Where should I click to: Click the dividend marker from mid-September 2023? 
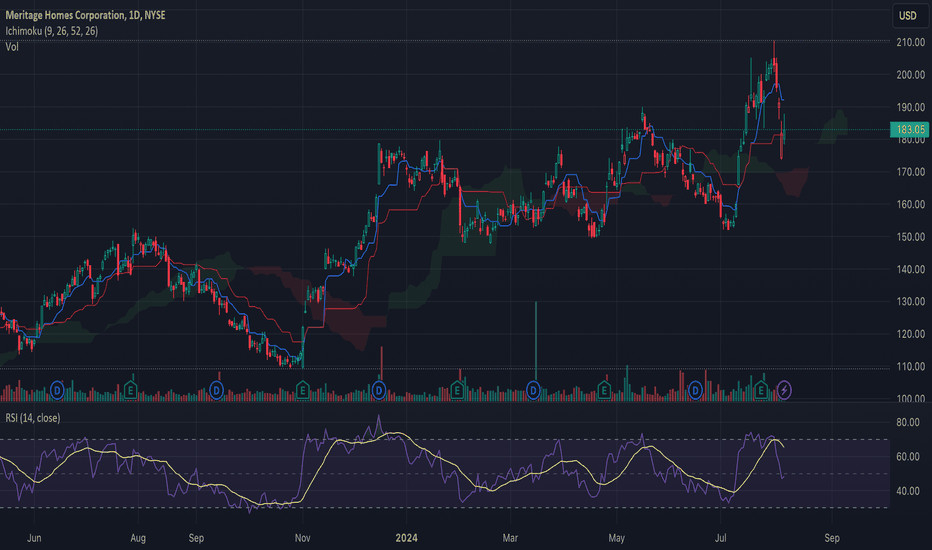(x=217, y=391)
